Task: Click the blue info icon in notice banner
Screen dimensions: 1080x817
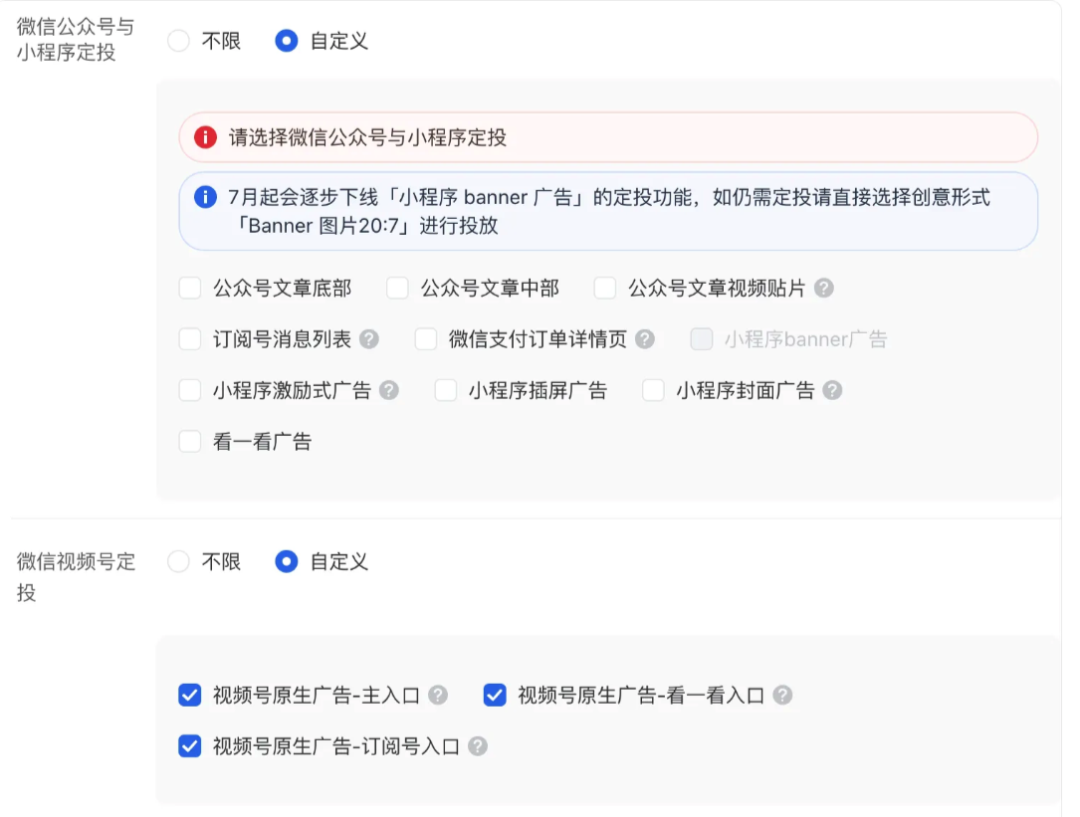Action: coord(205,197)
